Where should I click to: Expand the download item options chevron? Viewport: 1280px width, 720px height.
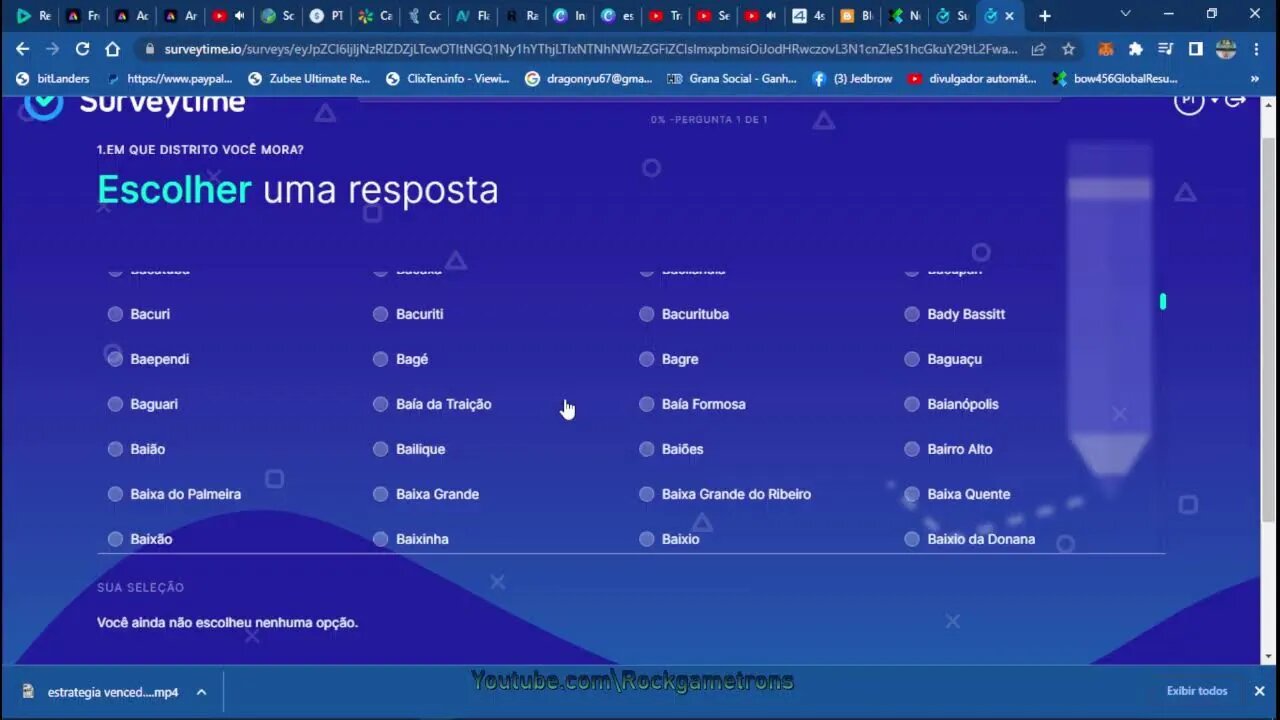point(201,691)
